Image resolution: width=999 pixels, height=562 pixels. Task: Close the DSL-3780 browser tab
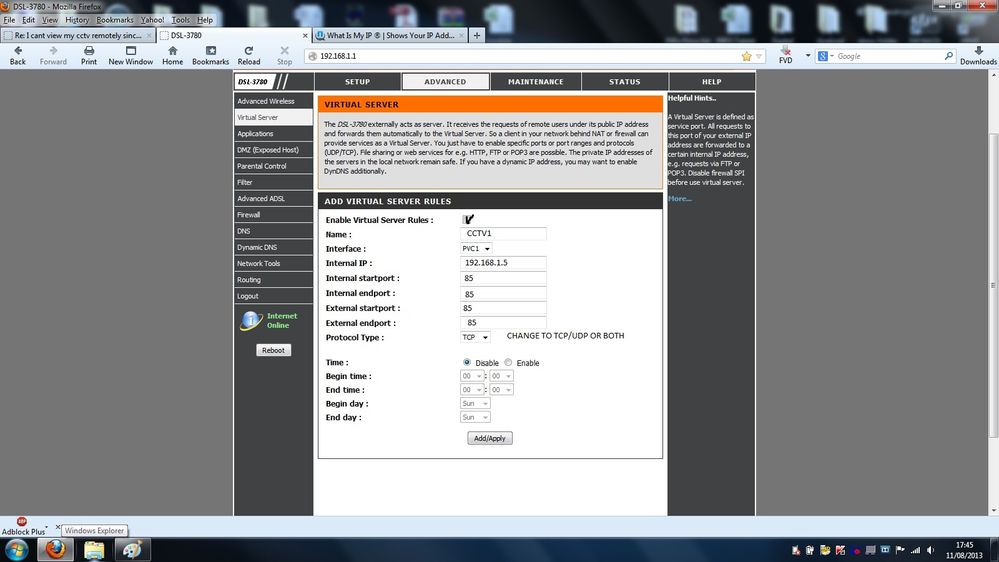click(x=305, y=36)
